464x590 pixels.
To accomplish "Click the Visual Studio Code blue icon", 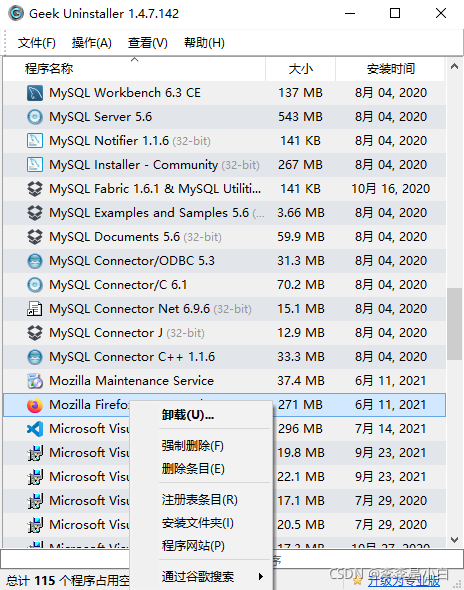I will point(35,429).
